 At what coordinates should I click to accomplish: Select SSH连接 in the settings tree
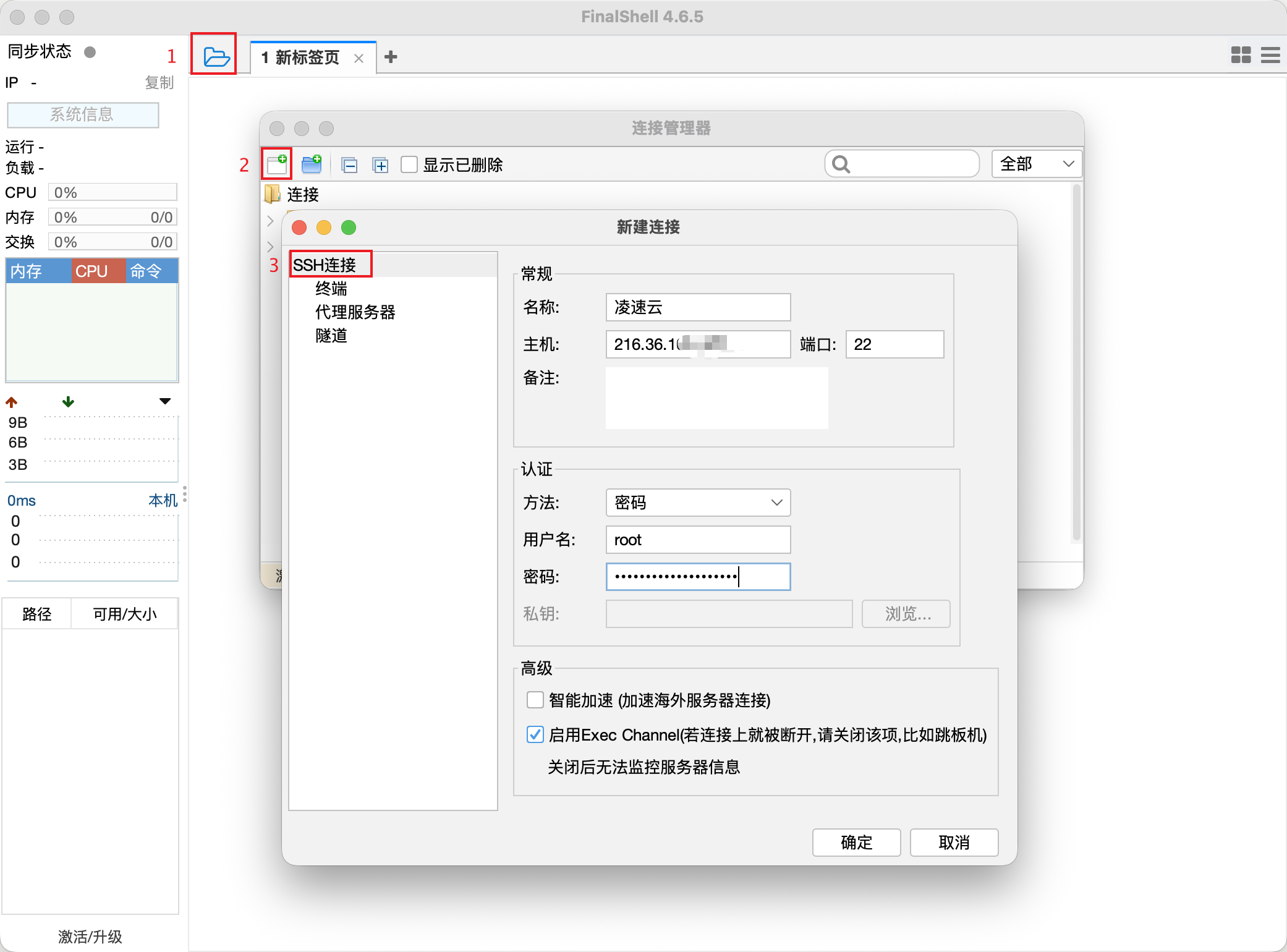325,265
